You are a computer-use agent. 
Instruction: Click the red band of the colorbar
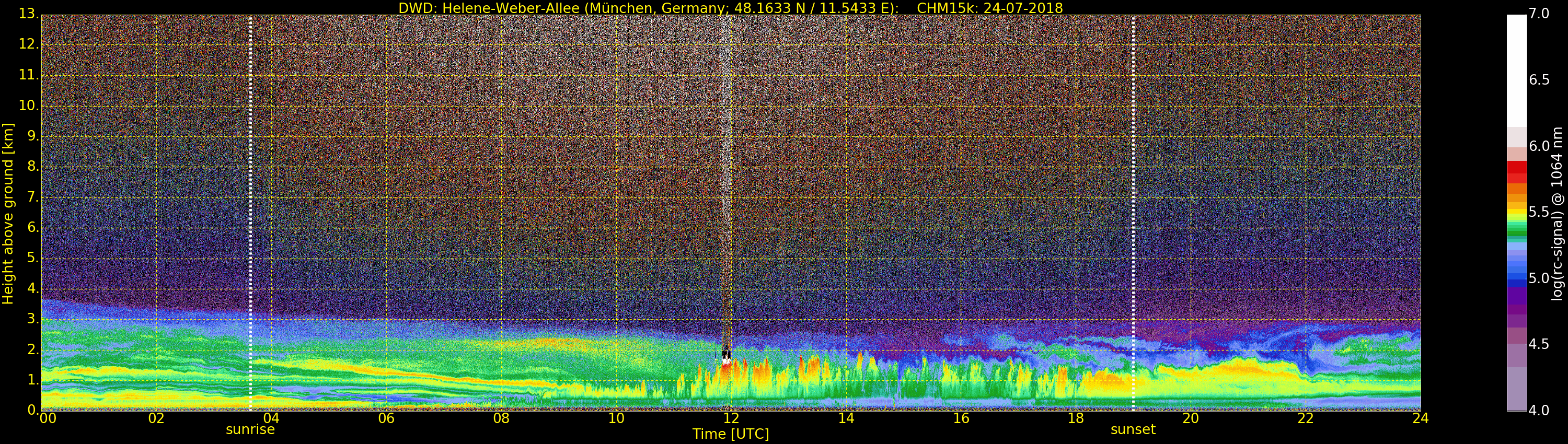pos(1516,172)
